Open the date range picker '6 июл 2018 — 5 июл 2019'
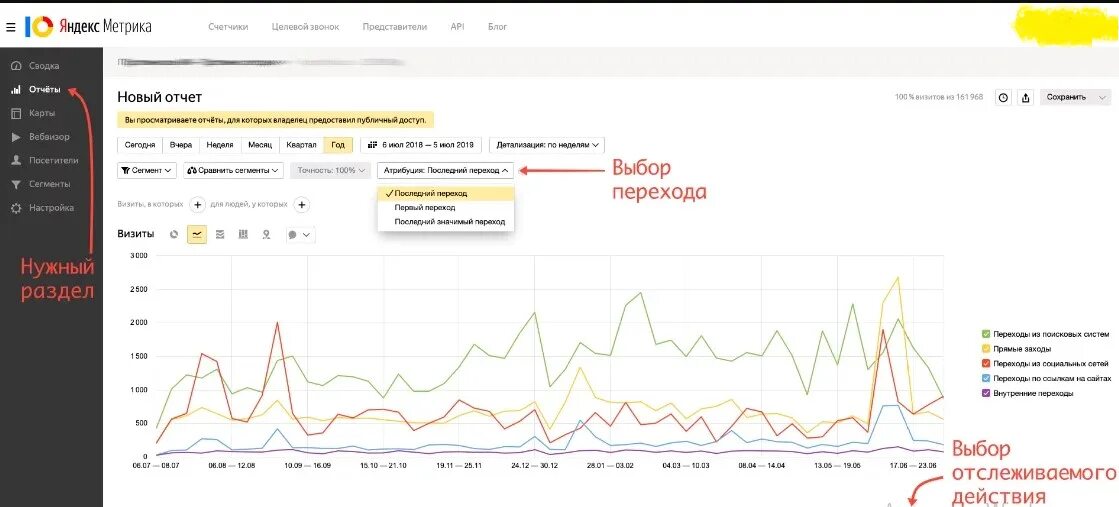The image size is (1119, 507). (x=420, y=145)
